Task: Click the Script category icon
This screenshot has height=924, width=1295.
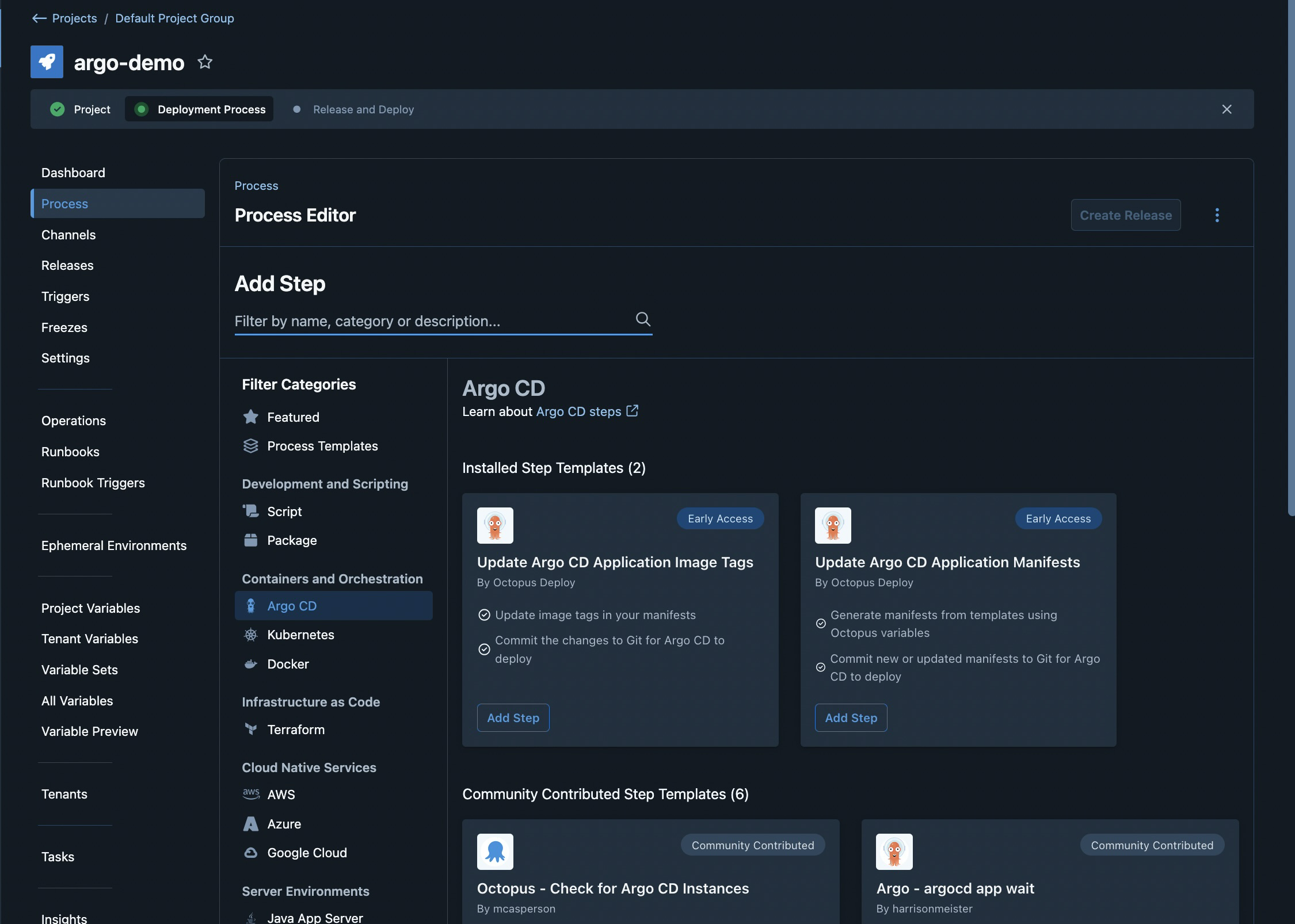Action: [x=250, y=511]
